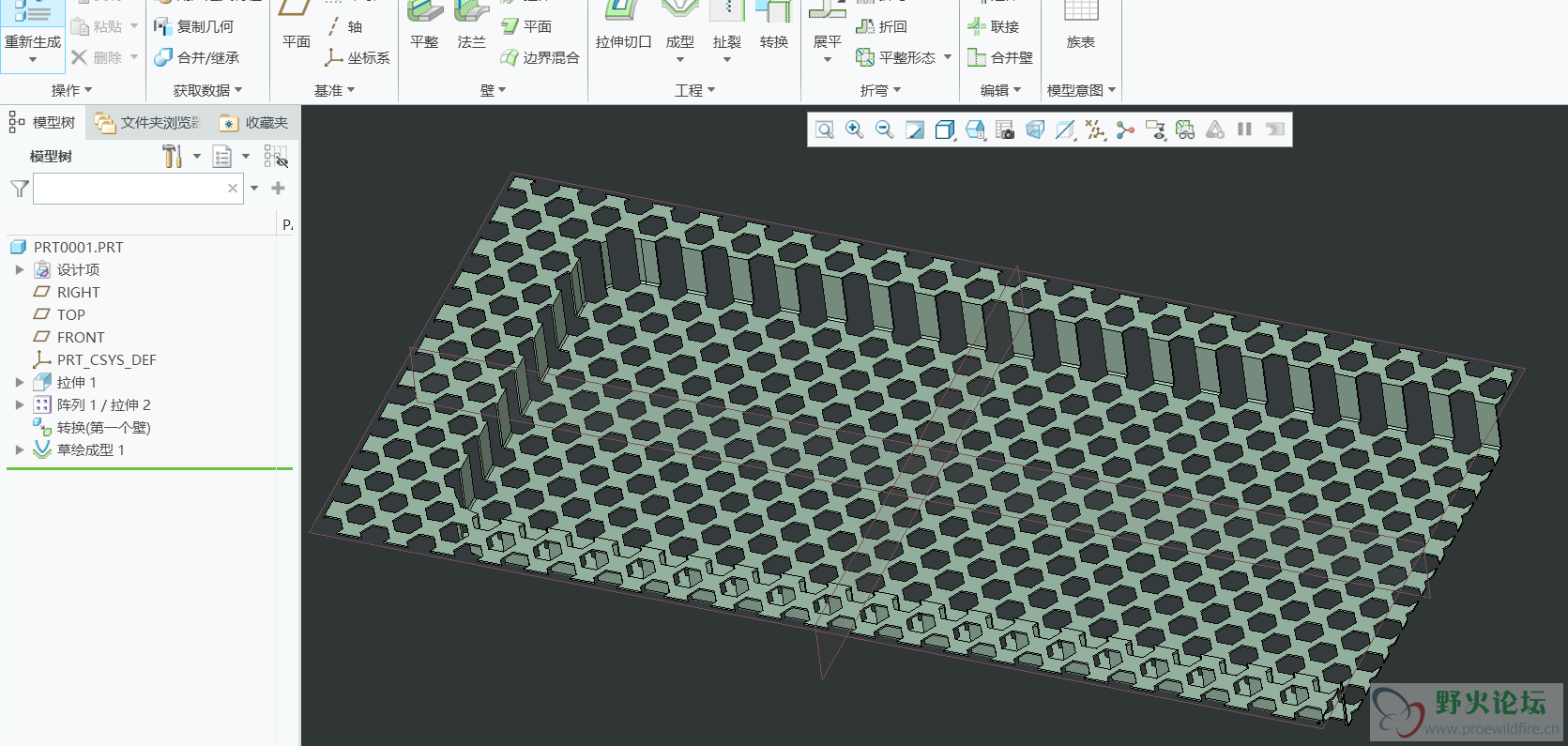This screenshot has height=746, width=1568.
Task: Switch to the Favorites tab
Action: tap(254, 122)
